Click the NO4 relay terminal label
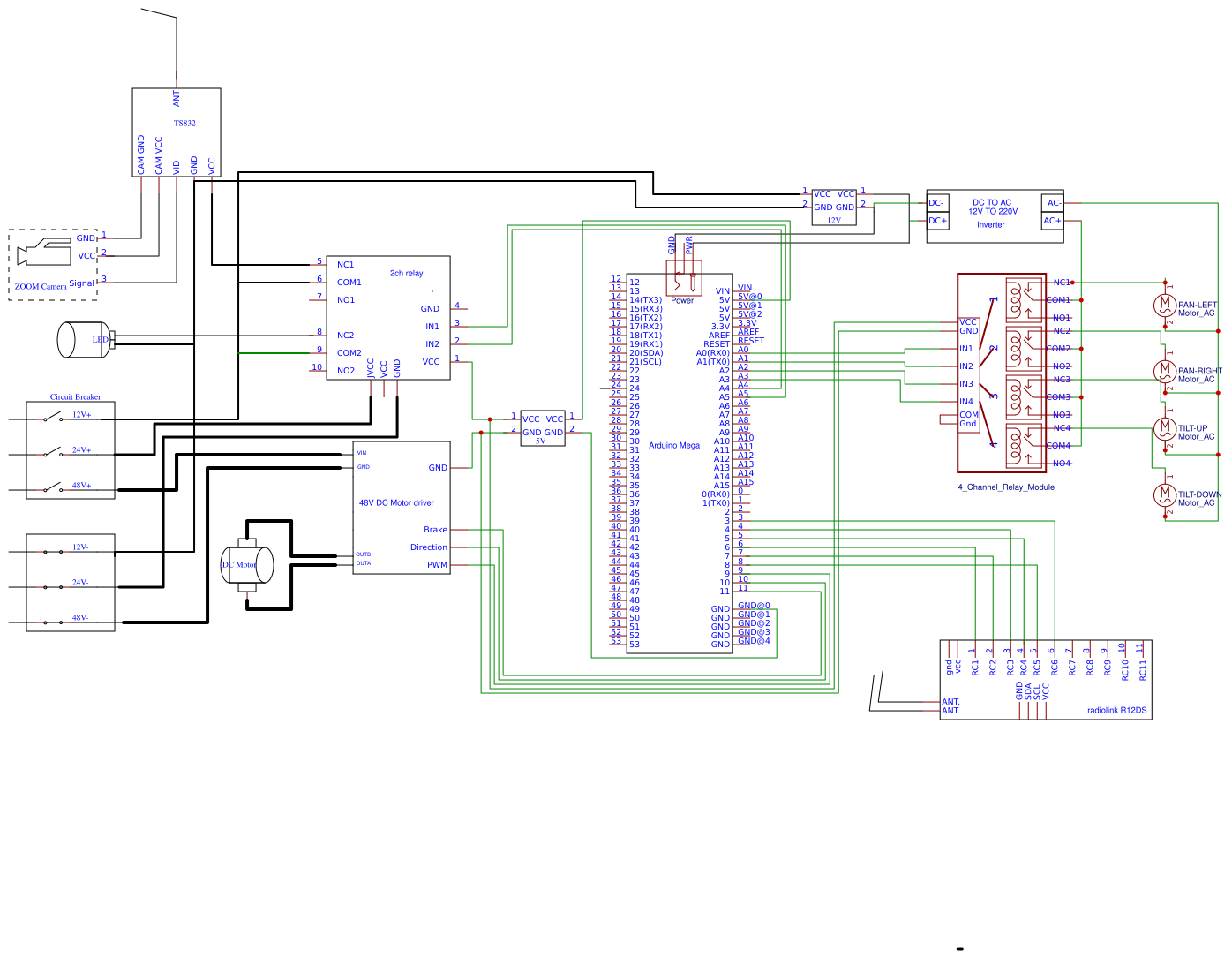This screenshot has height=958, width=1232. point(1062,464)
